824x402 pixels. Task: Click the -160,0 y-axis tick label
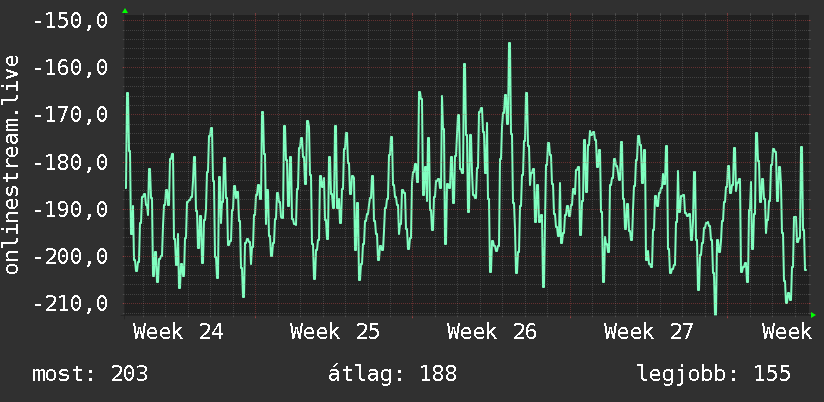[70, 68]
